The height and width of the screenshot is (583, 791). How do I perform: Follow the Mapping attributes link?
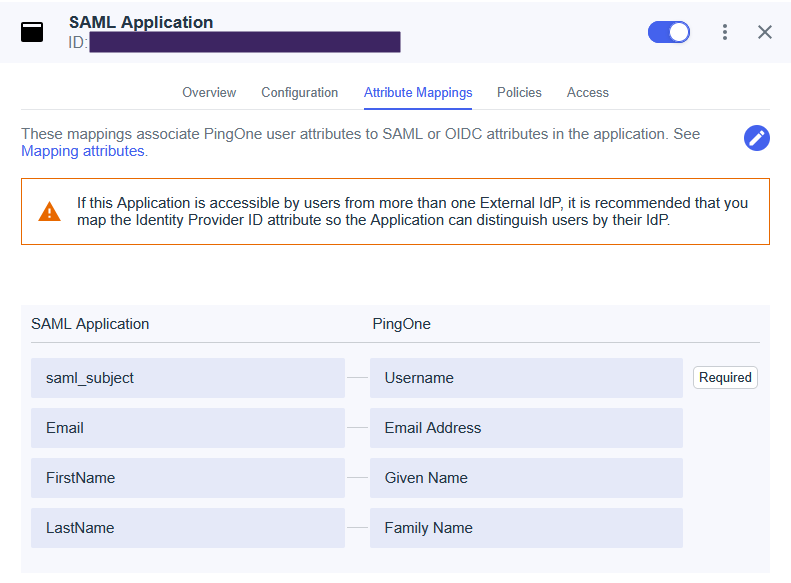click(x=83, y=151)
